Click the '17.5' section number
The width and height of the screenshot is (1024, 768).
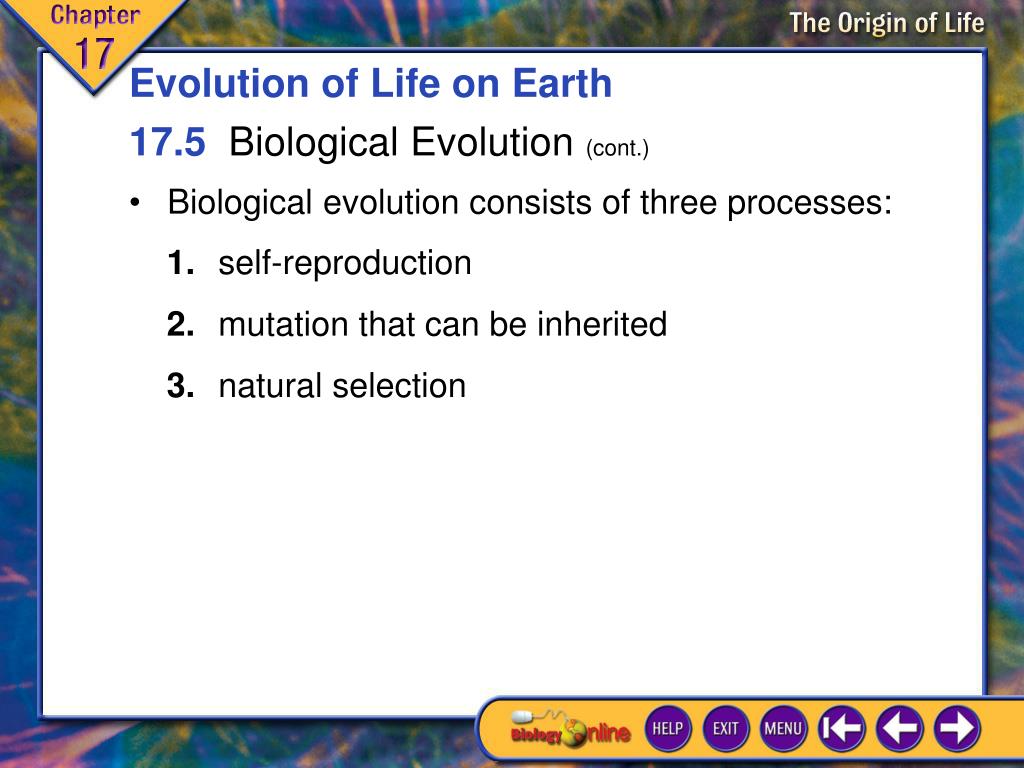click(168, 142)
